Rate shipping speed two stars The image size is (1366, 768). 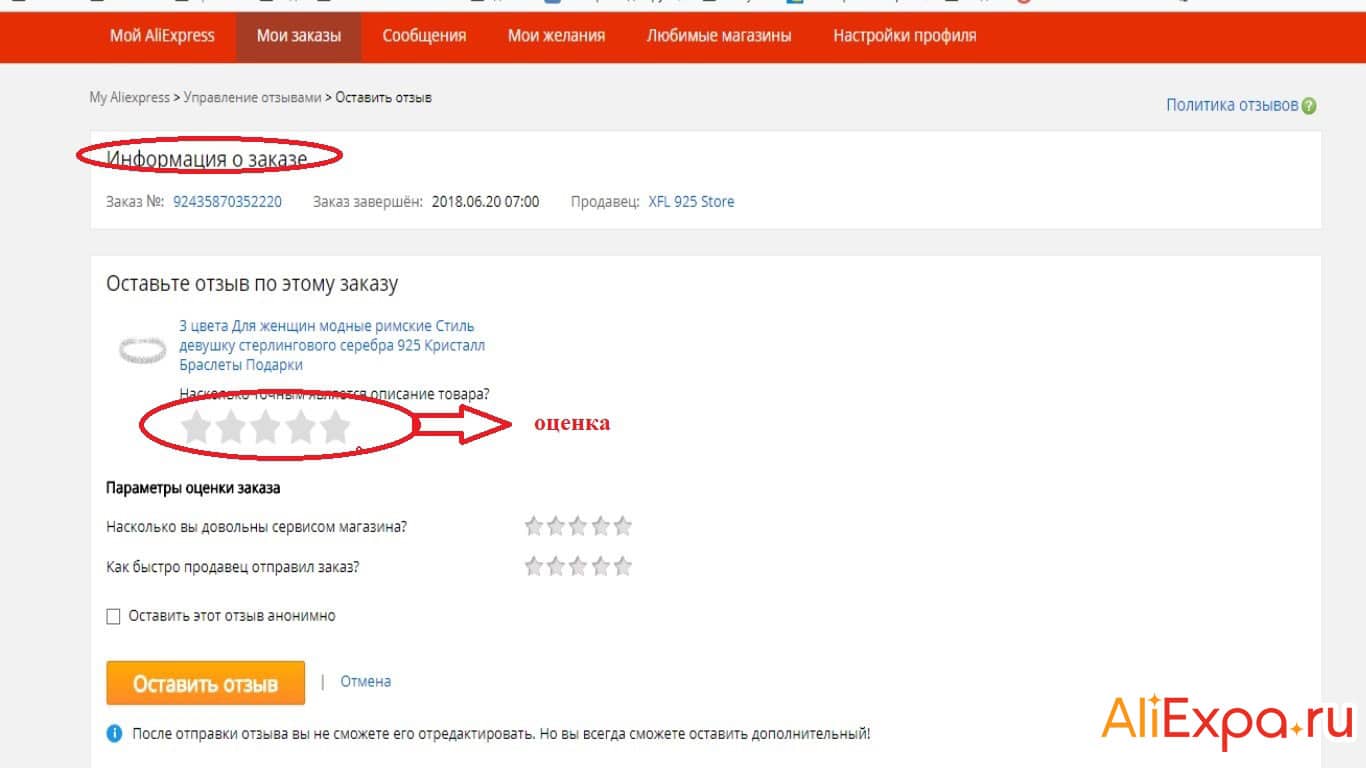(556, 567)
